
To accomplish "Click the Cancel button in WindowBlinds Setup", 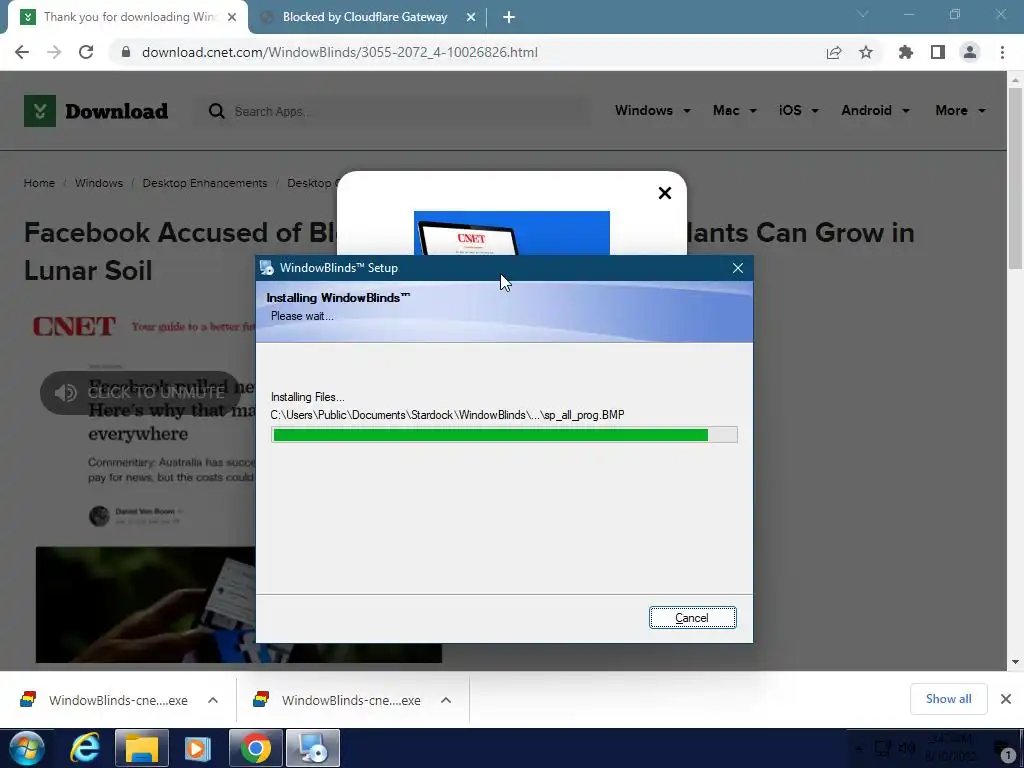I will [x=692, y=618].
